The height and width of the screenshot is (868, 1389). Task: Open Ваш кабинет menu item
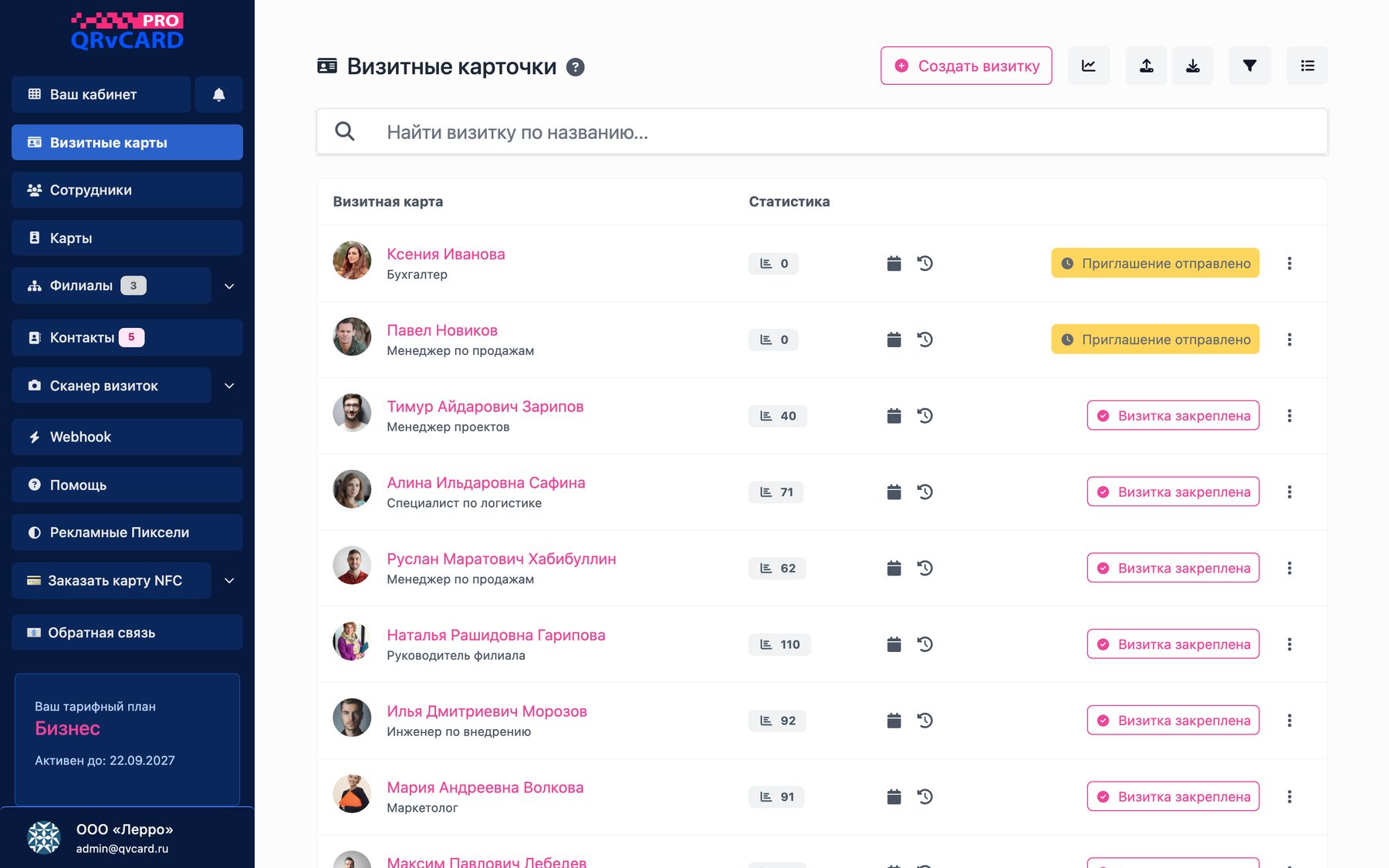pos(101,94)
